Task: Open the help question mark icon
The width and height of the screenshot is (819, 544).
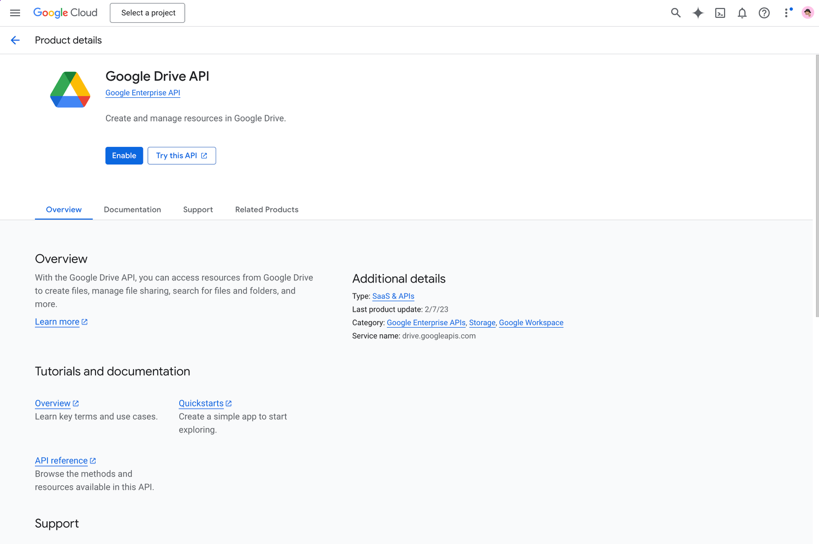Action: pos(764,13)
